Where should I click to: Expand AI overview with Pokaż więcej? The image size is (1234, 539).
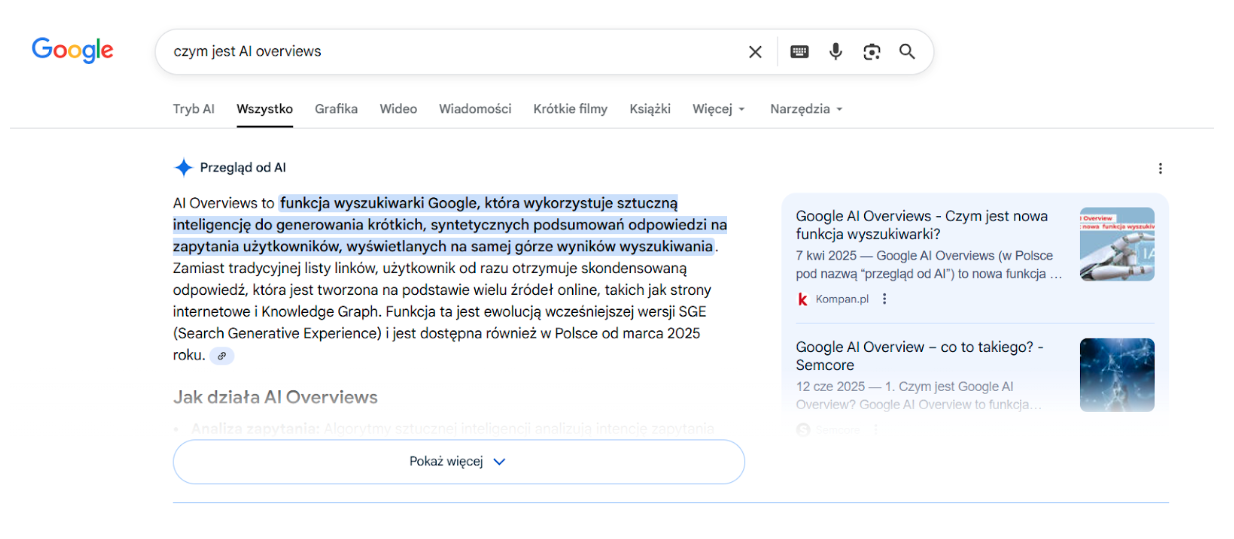458,462
